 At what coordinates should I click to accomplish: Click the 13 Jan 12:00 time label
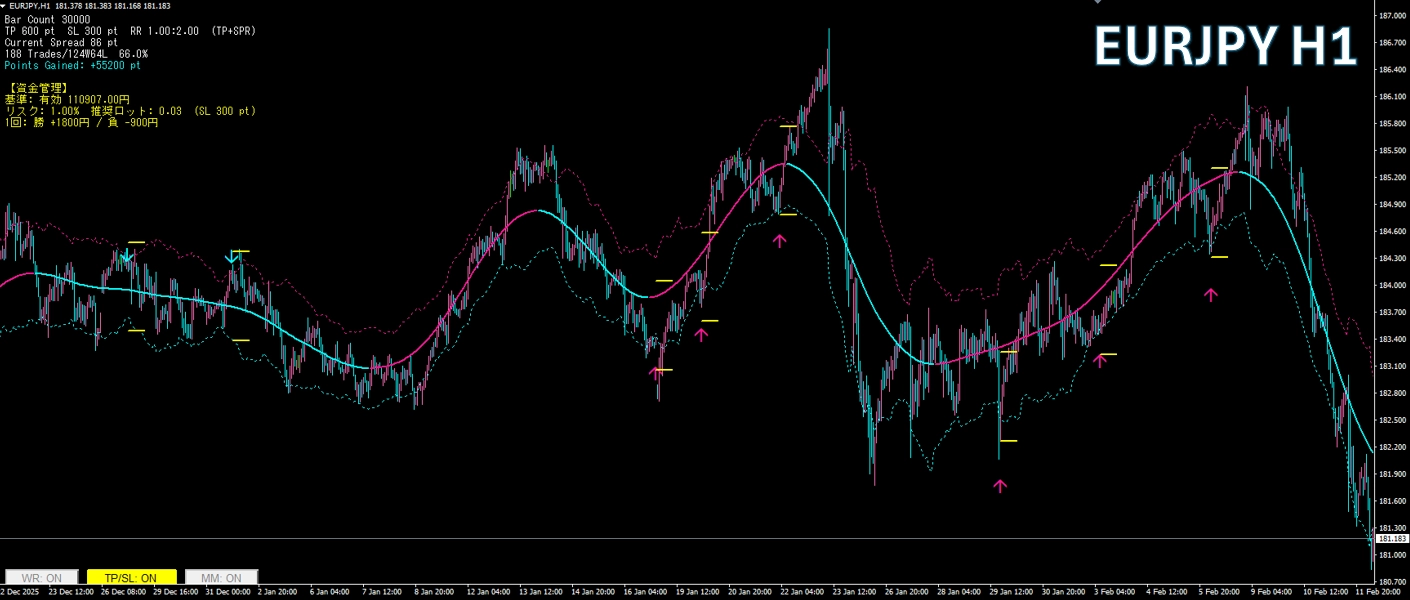541,593
